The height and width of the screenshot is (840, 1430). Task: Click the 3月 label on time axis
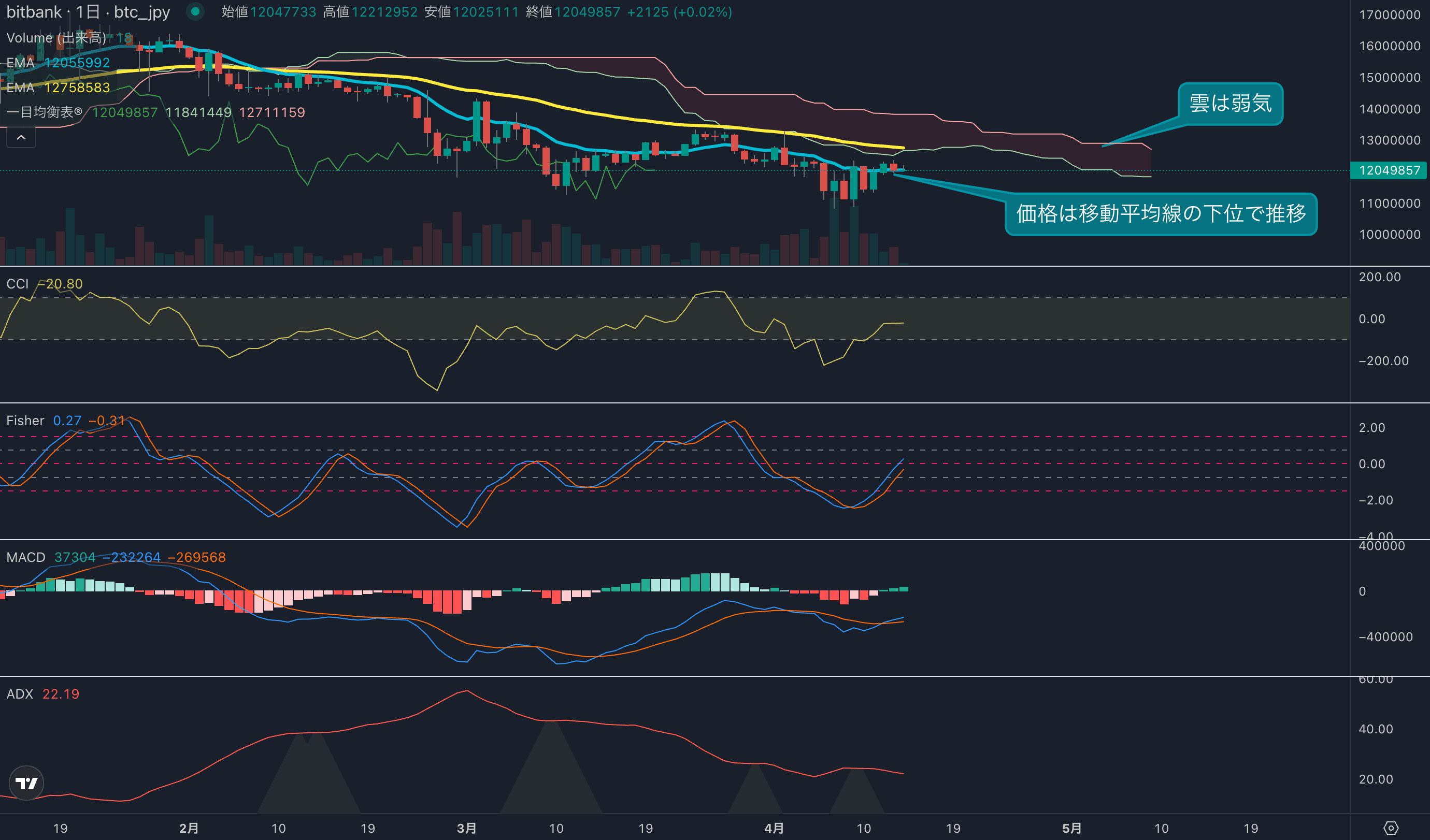[x=466, y=828]
